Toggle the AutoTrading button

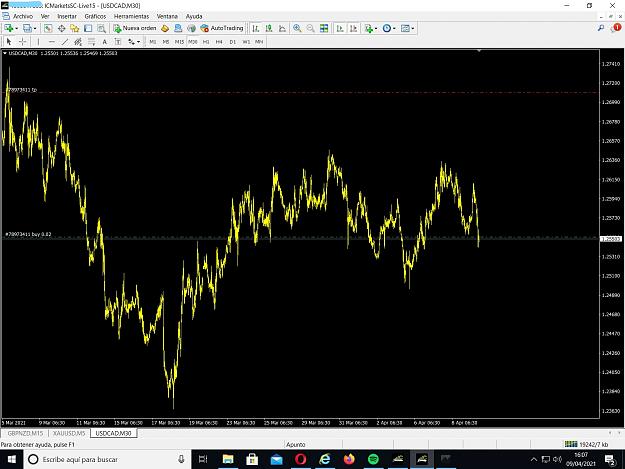pos(222,28)
